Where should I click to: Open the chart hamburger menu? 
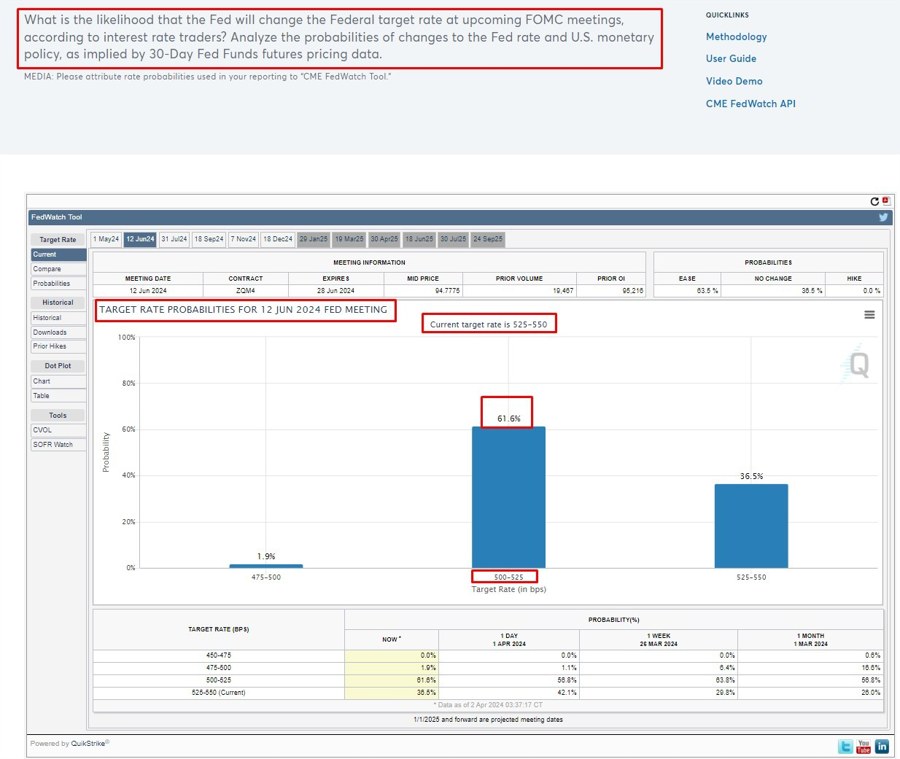[x=870, y=315]
